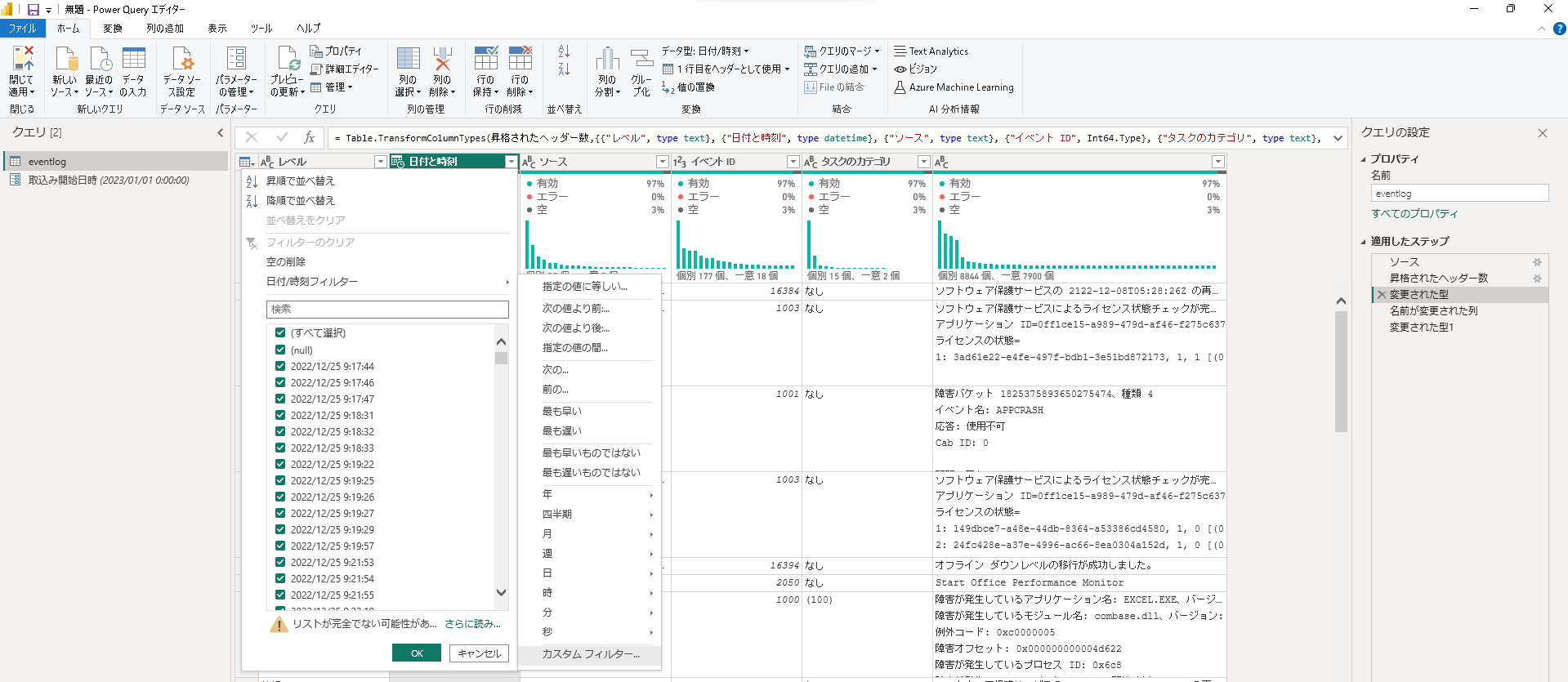Select the eventlog query in list
The height and width of the screenshot is (682, 1568).
point(115,162)
